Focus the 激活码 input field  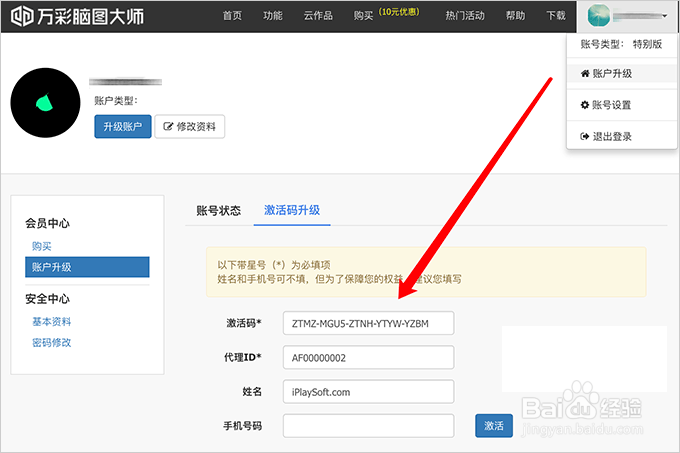[369, 323]
